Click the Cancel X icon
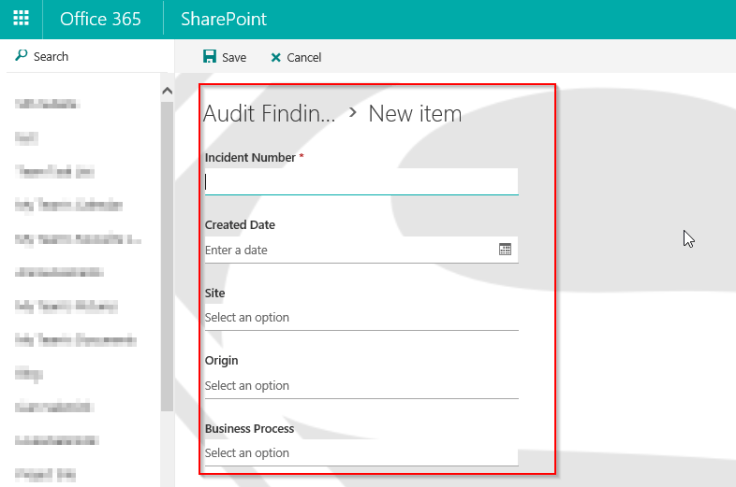The image size is (736, 487). [276, 57]
